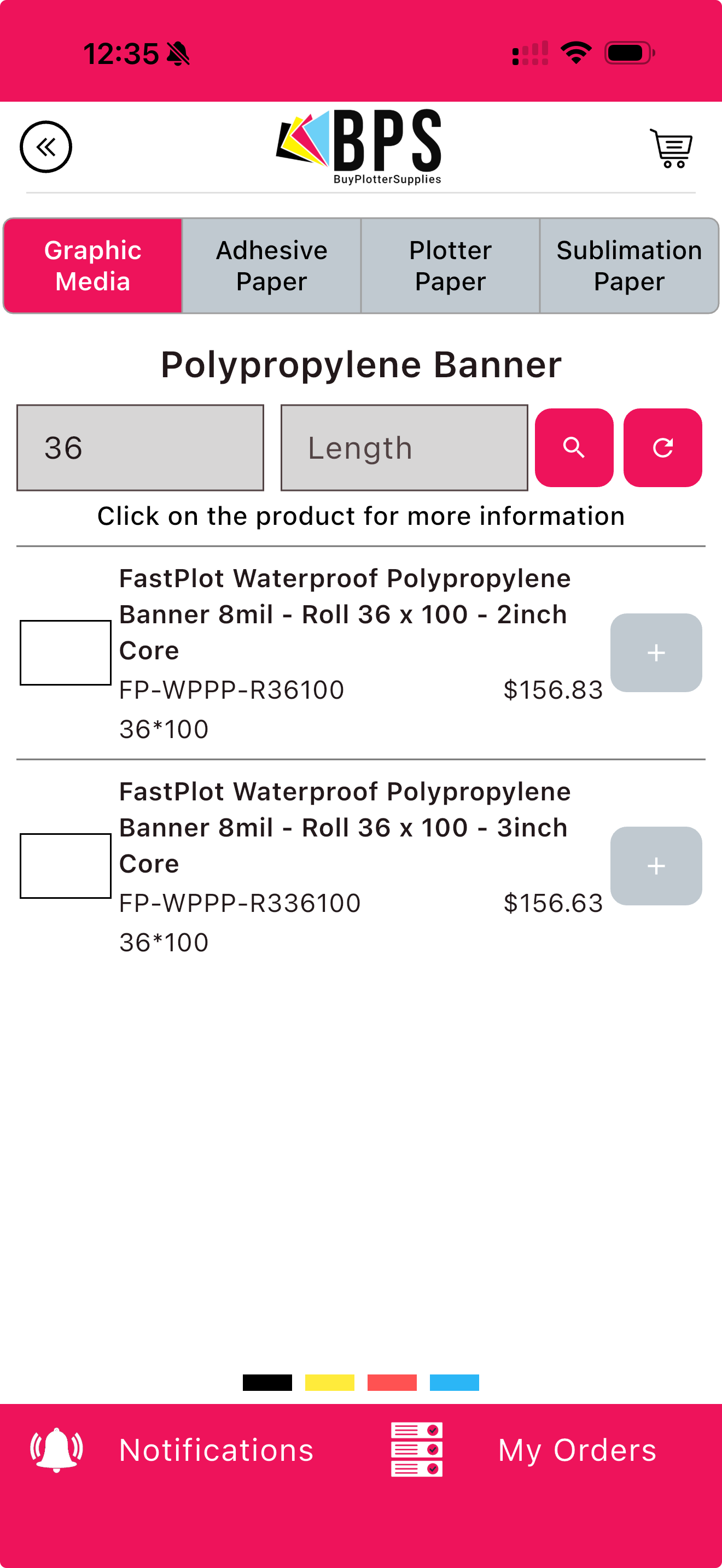
Task: Open My Orders from the bottom bar
Action: tap(577, 1450)
